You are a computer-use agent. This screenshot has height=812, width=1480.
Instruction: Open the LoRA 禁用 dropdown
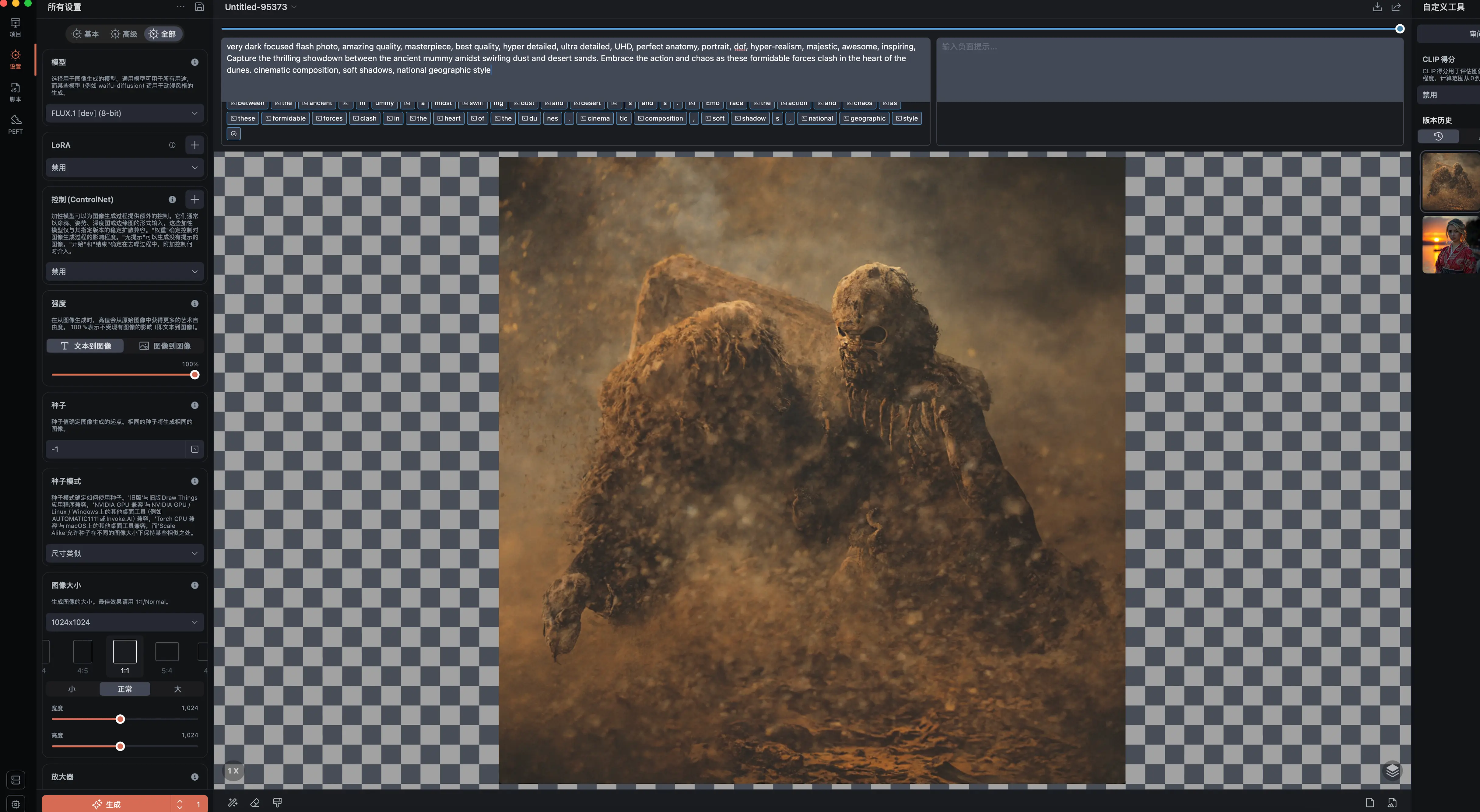pos(125,168)
